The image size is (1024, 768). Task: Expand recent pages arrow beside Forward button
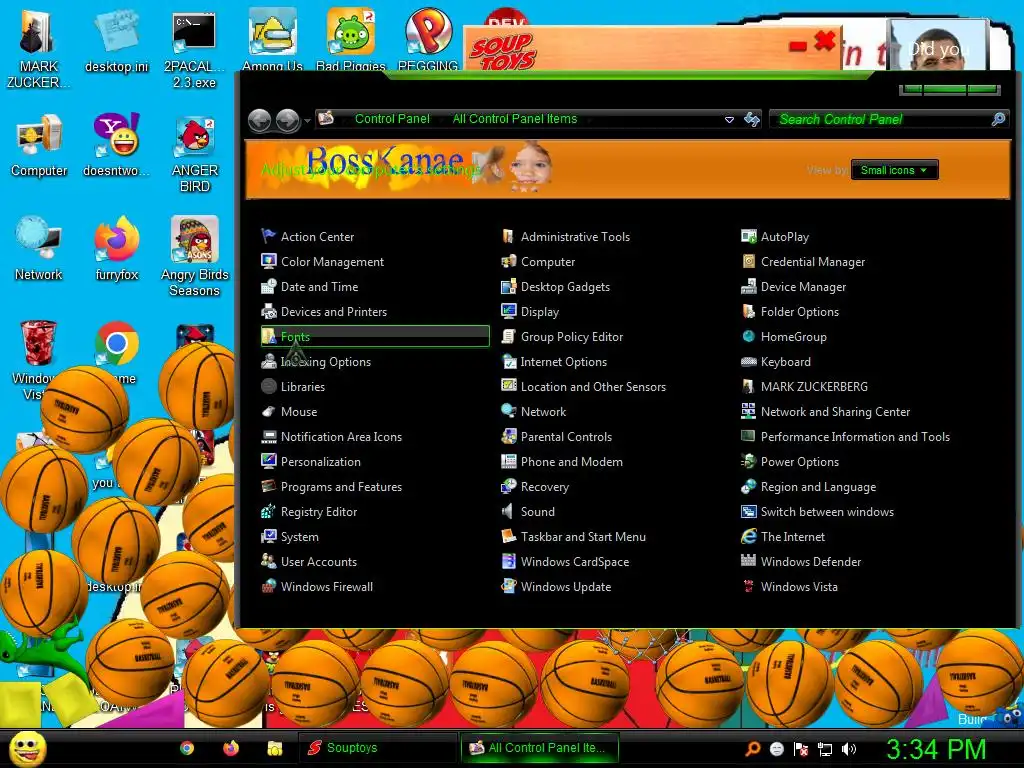pos(307,120)
